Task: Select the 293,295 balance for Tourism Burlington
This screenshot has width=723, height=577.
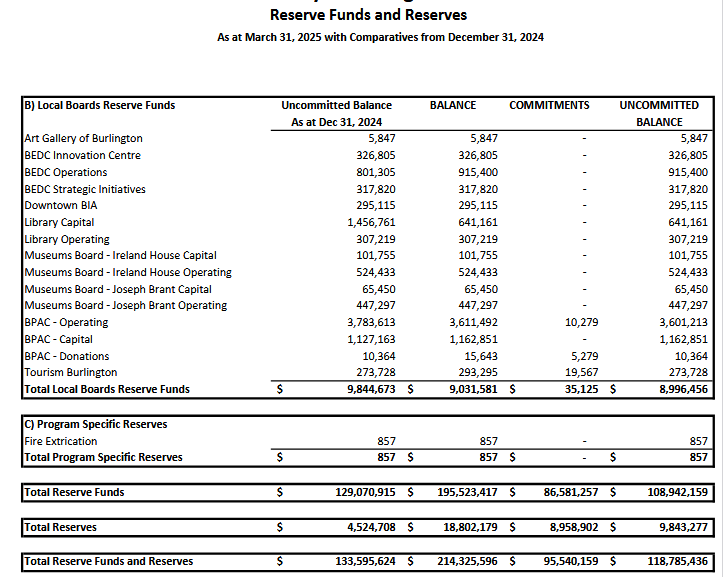Action: click(x=478, y=372)
